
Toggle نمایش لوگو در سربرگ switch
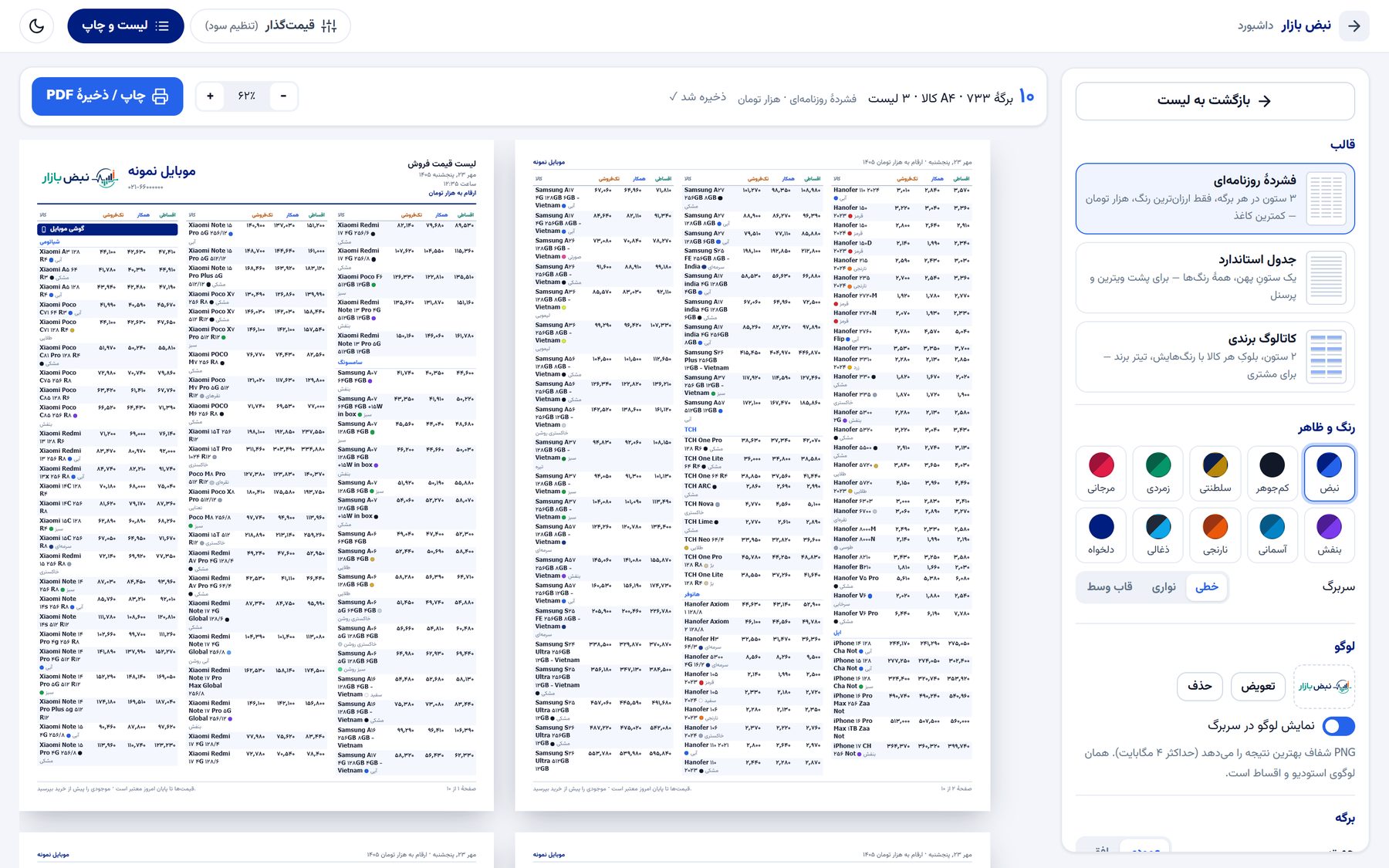1339,726
